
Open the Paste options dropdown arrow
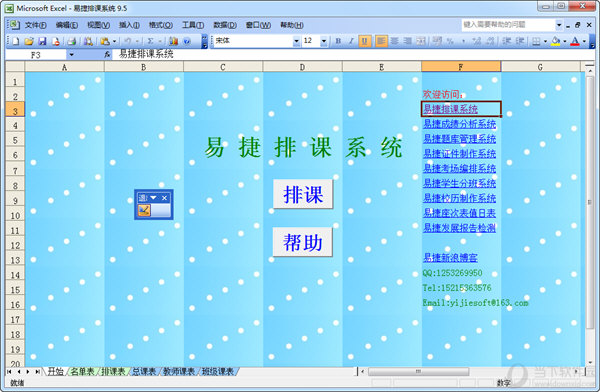tap(114, 41)
